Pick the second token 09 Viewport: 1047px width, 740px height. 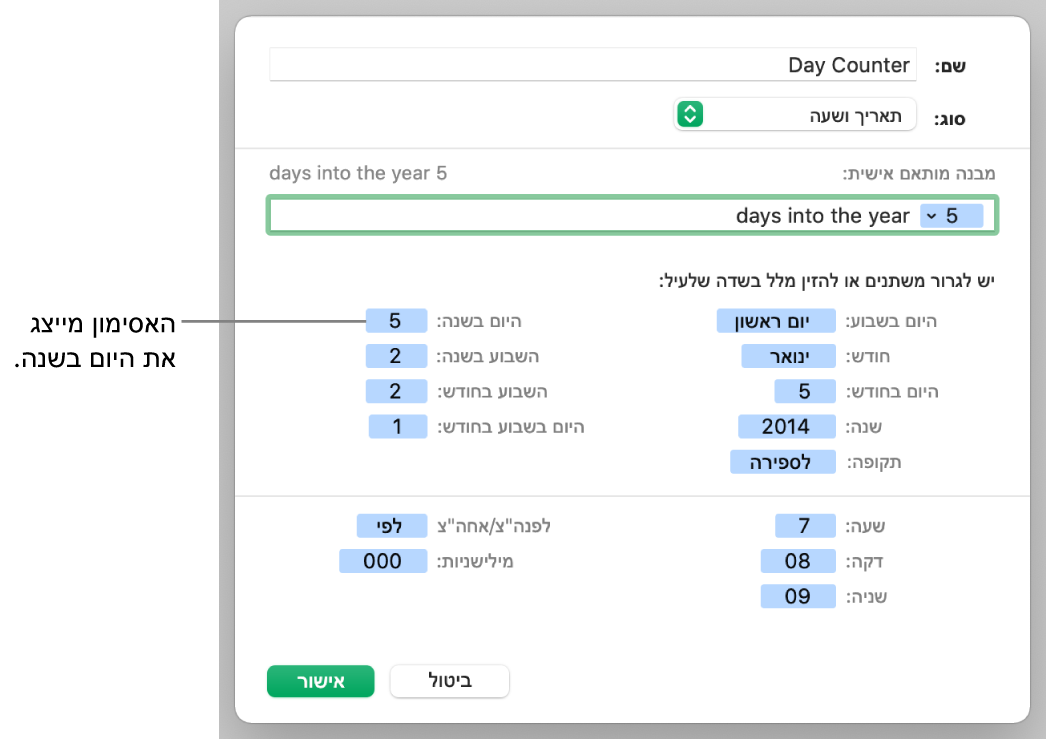798,596
